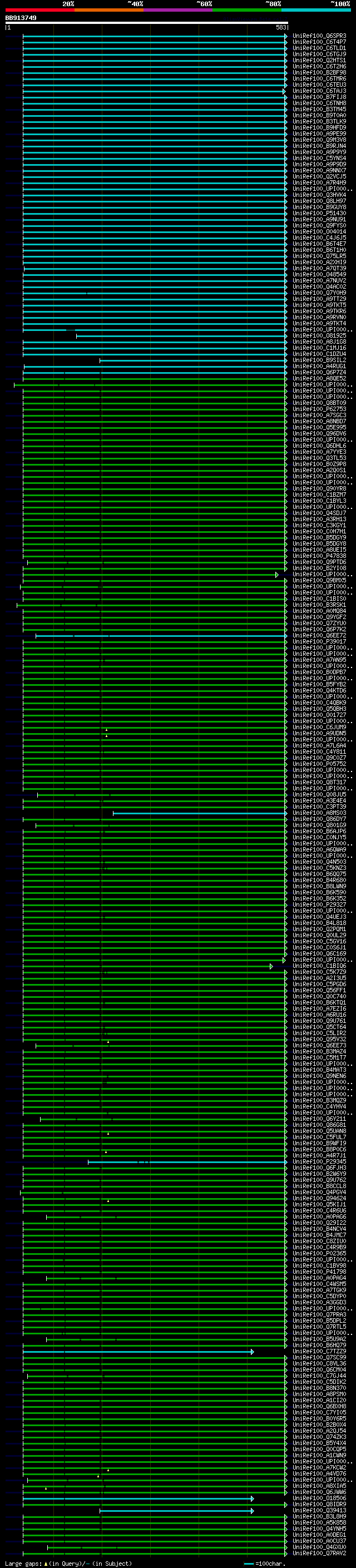Click the white query sequence bar
This screenshot has width=356, height=1568.
(x=147, y=23)
